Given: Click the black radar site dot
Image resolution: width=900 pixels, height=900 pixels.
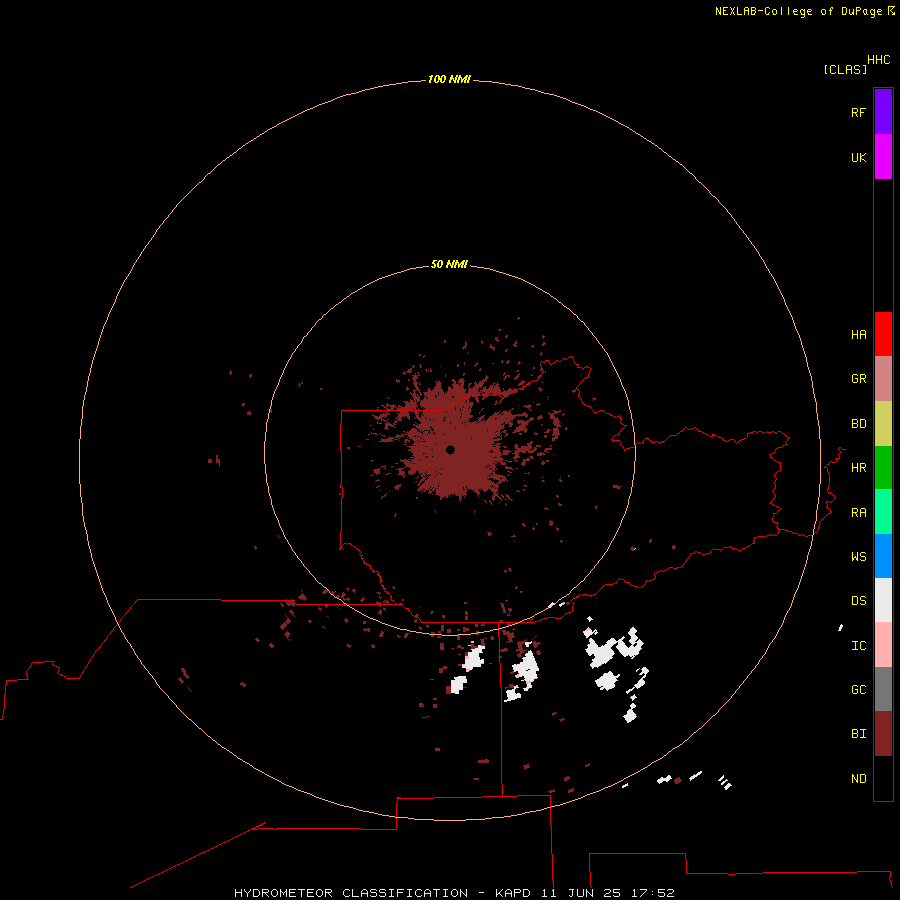Looking at the screenshot, I should (x=451, y=449).
